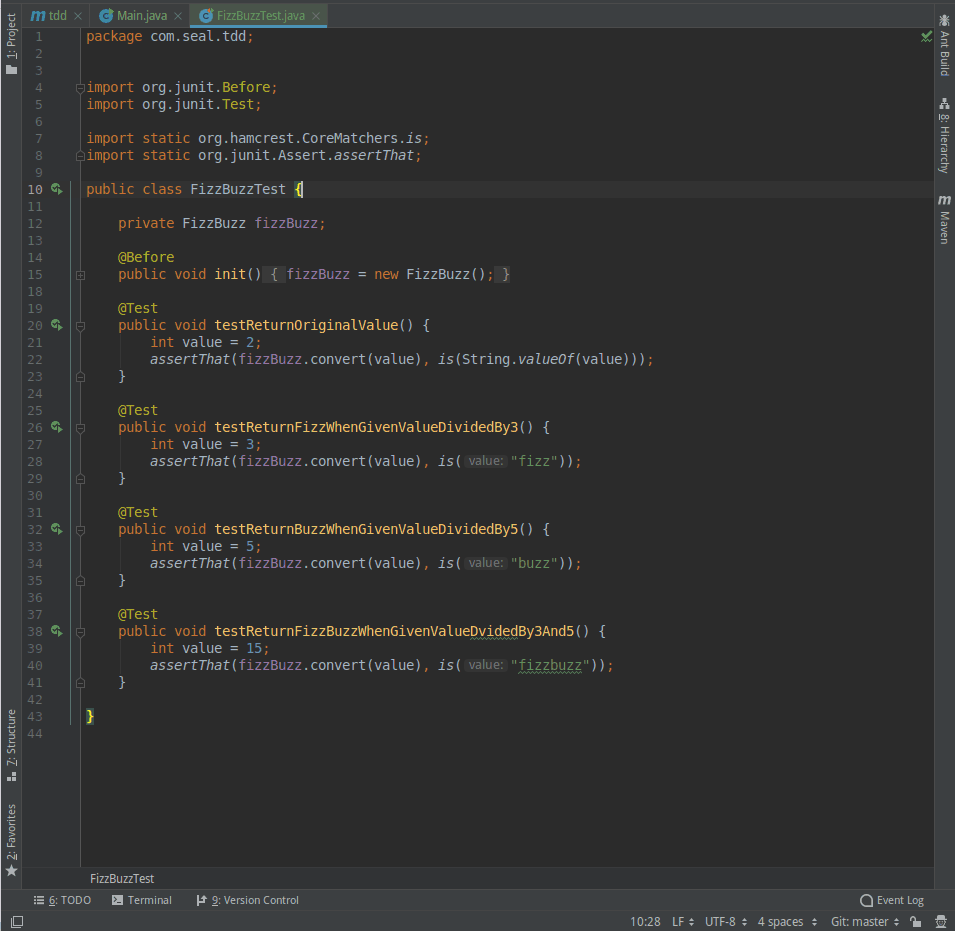The height and width of the screenshot is (931, 955).
Task: Click fold end marker at line 23
Action: tap(80, 378)
